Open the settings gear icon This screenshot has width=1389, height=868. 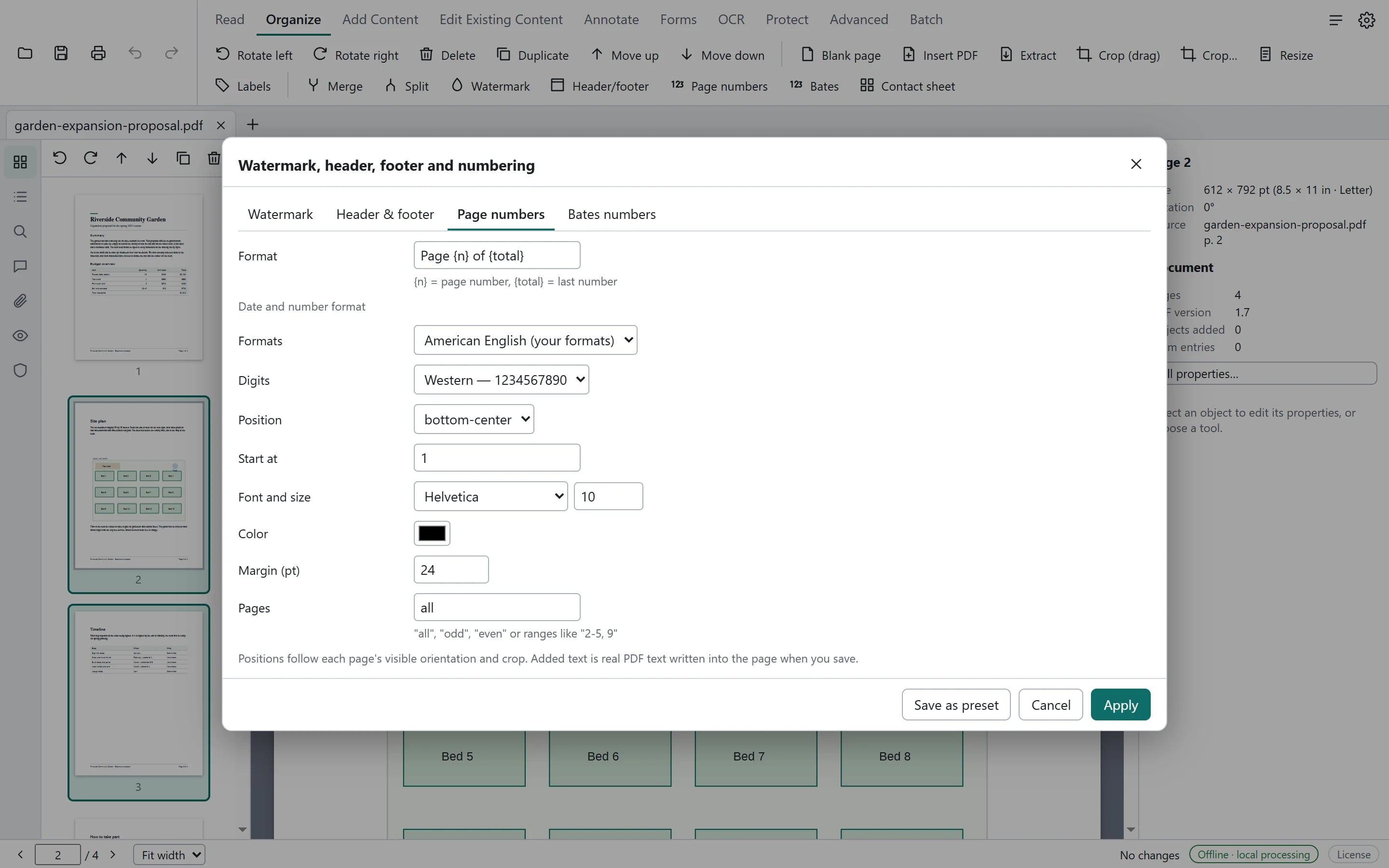[x=1367, y=20]
